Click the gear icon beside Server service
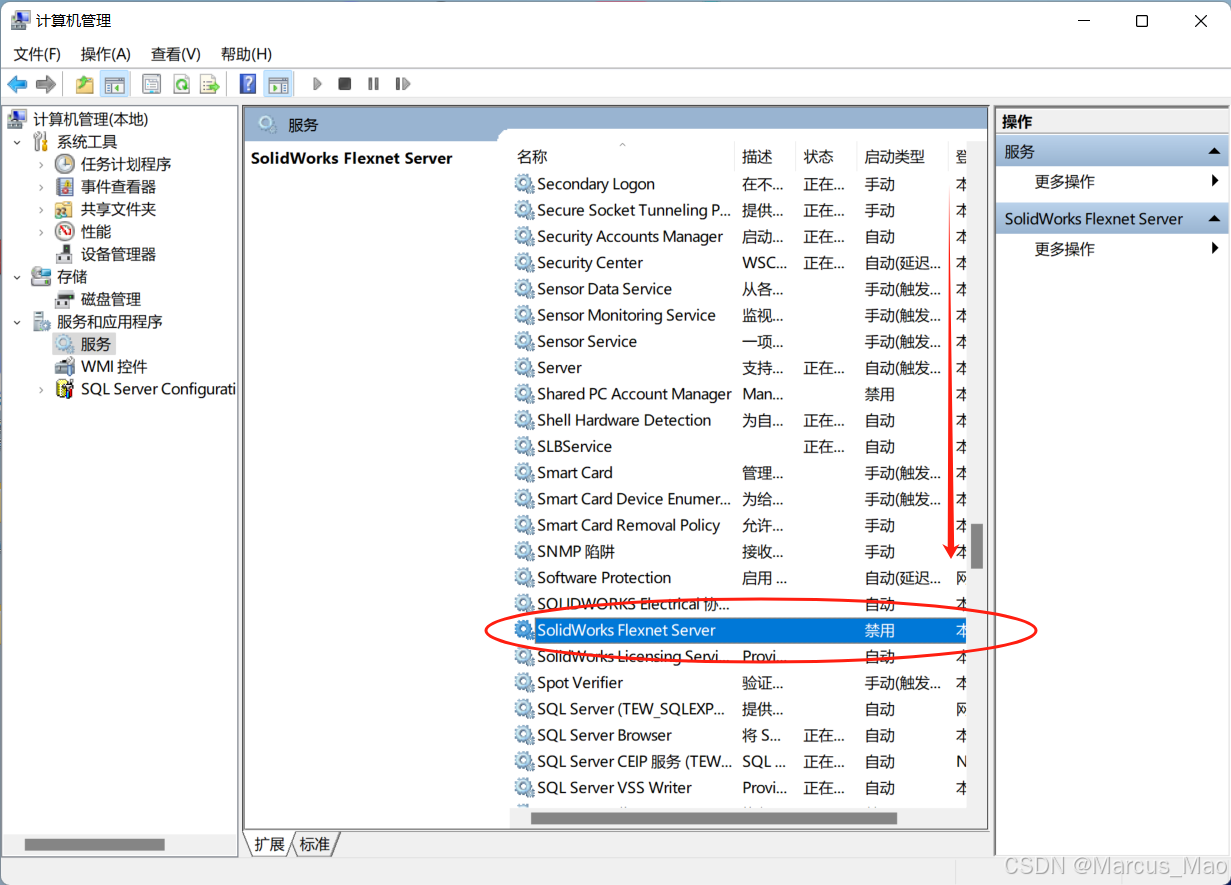 pos(524,368)
